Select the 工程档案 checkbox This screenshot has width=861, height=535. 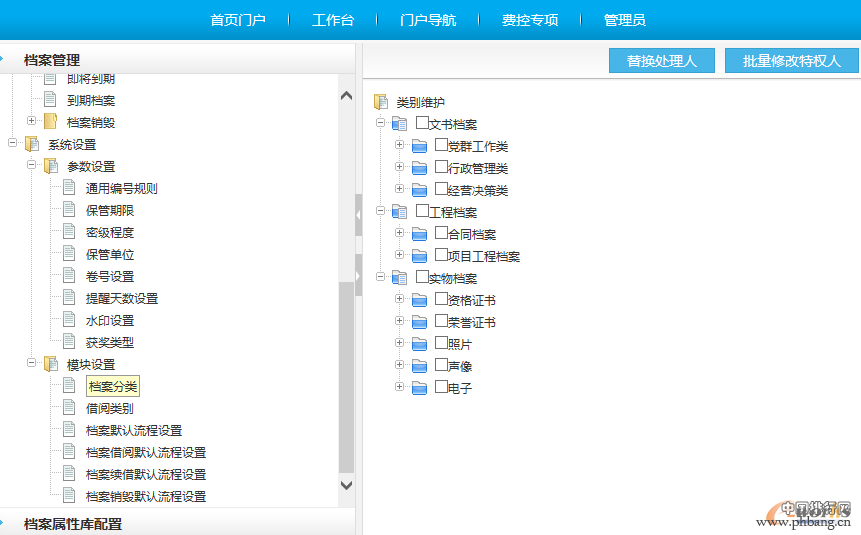point(422,210)
